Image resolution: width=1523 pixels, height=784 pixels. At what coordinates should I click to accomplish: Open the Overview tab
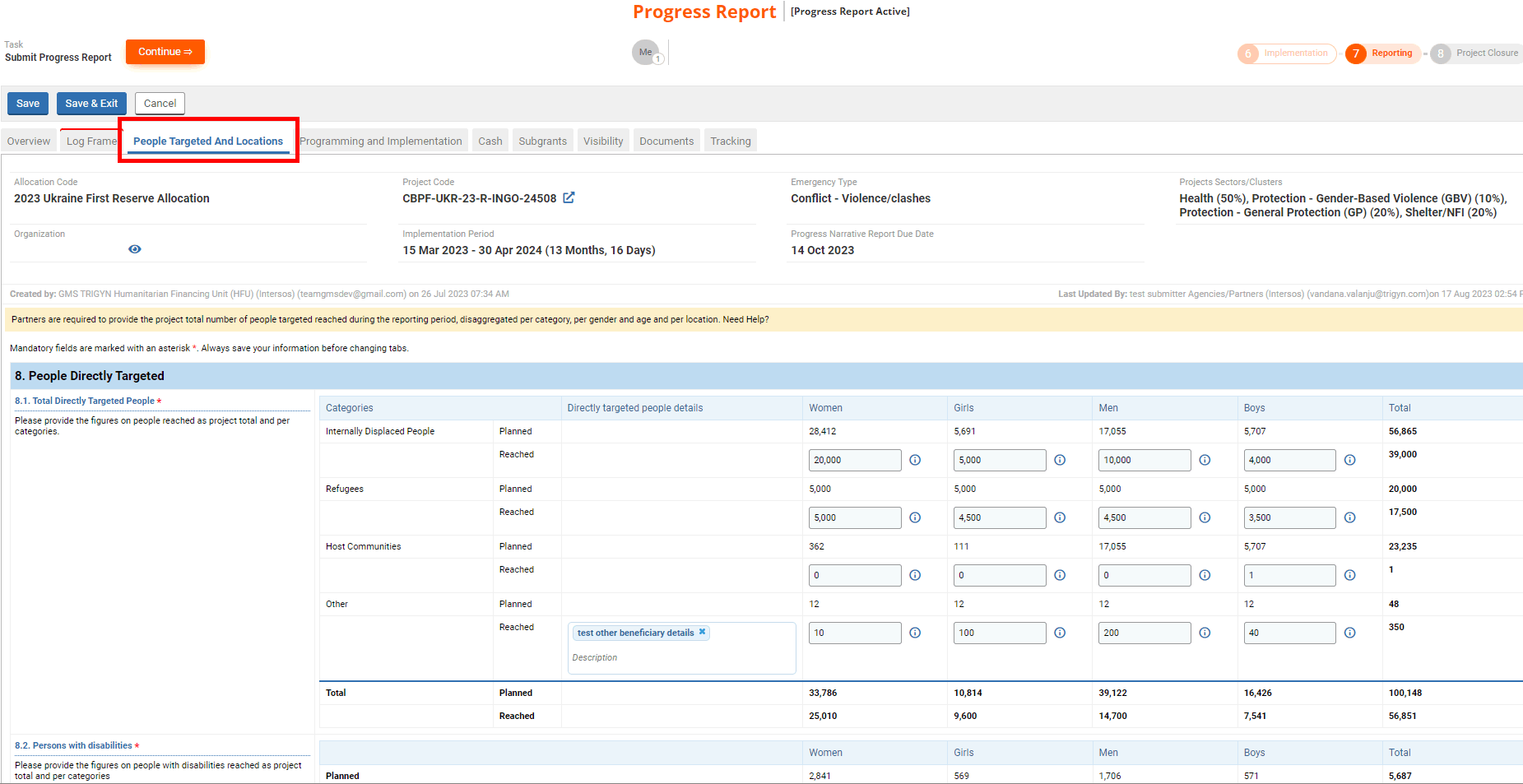[29, 141]
